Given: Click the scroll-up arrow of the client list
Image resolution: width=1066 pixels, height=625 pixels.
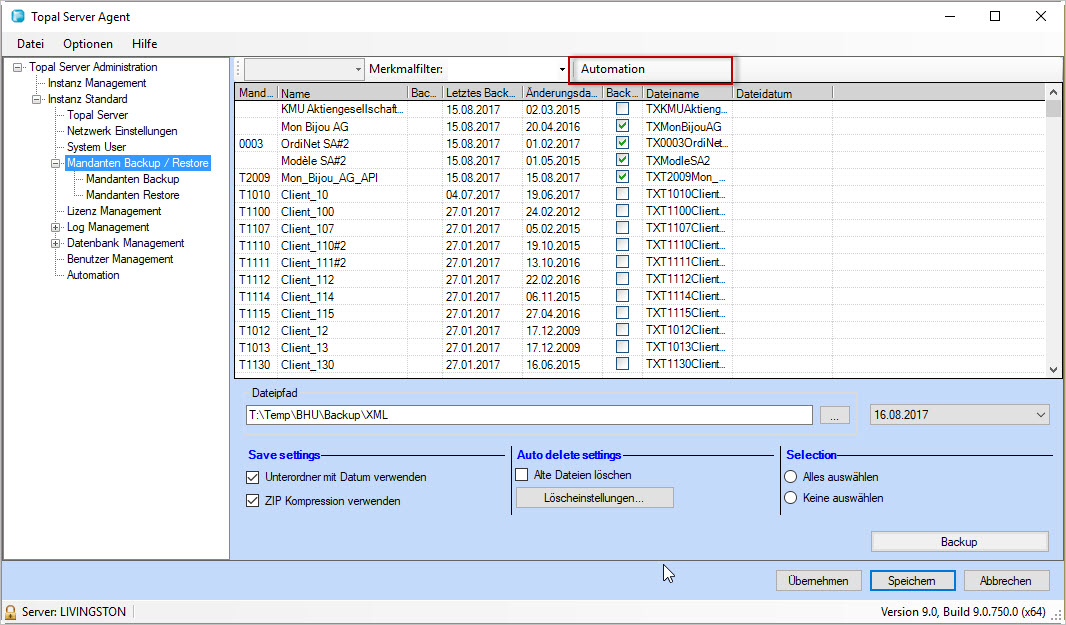Looking at the screenshot, I should 1053,92.
